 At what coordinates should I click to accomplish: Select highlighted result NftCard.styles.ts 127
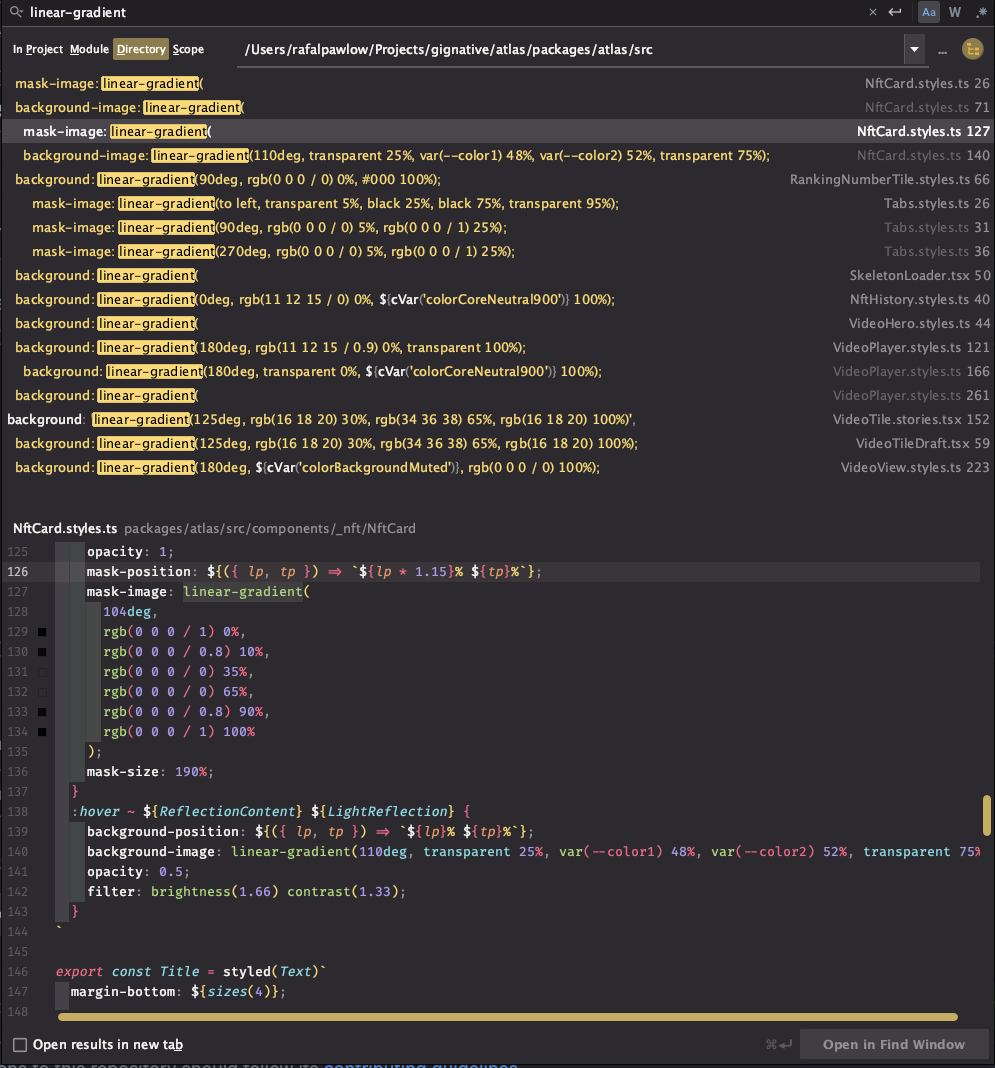(x=497, y=131)
